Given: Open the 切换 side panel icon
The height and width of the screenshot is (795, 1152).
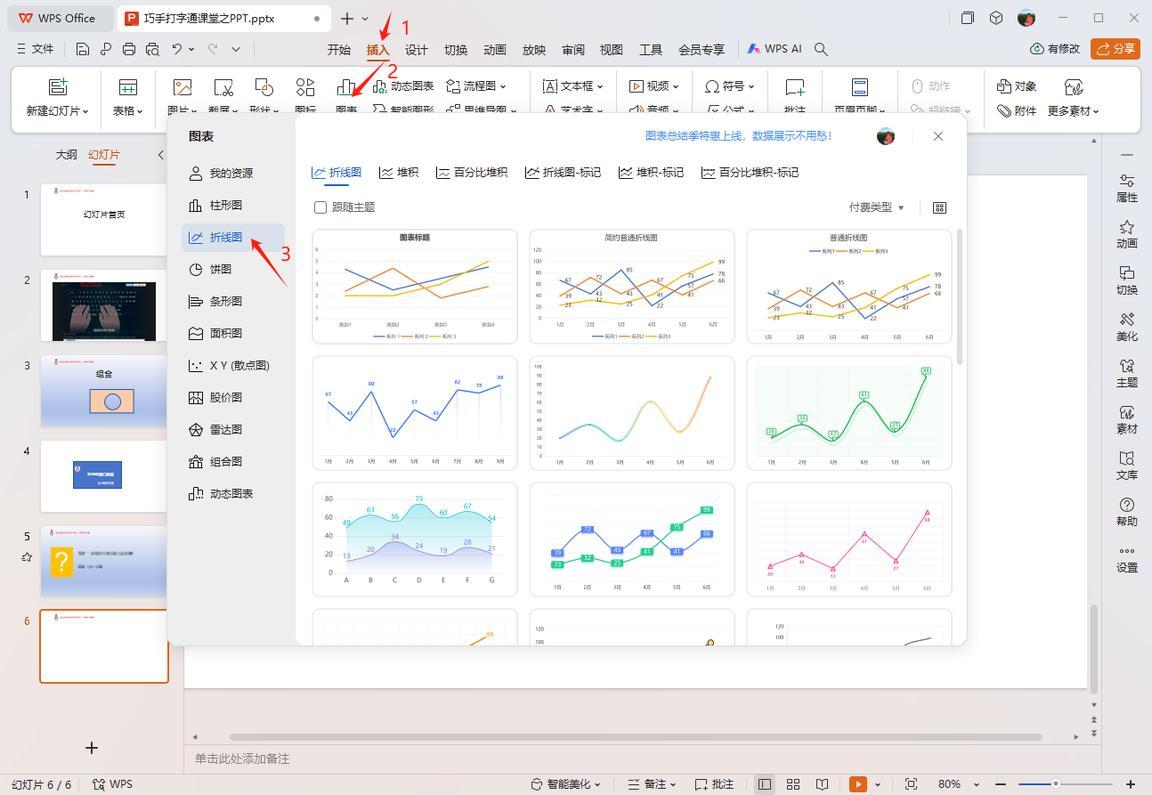Looking at the screenshot, I should coord(1127,281).
